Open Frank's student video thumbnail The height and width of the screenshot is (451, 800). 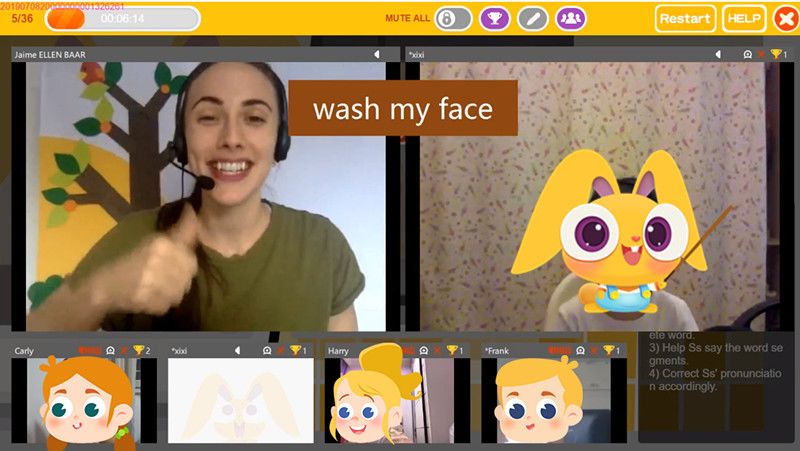pyautogui.click(x=554, y=400)
